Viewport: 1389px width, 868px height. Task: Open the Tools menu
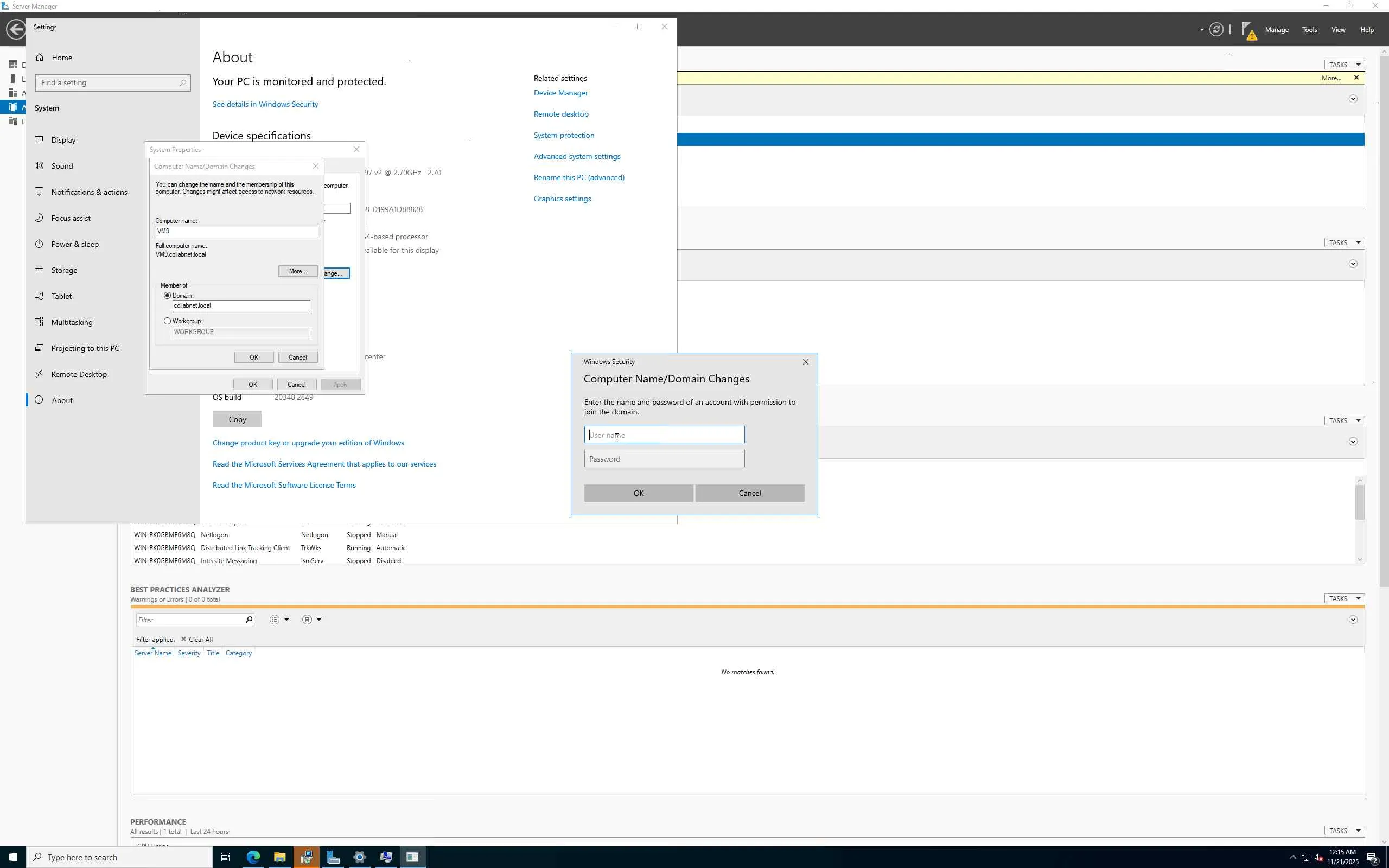pyautogui.click(x=1309, y=30)
